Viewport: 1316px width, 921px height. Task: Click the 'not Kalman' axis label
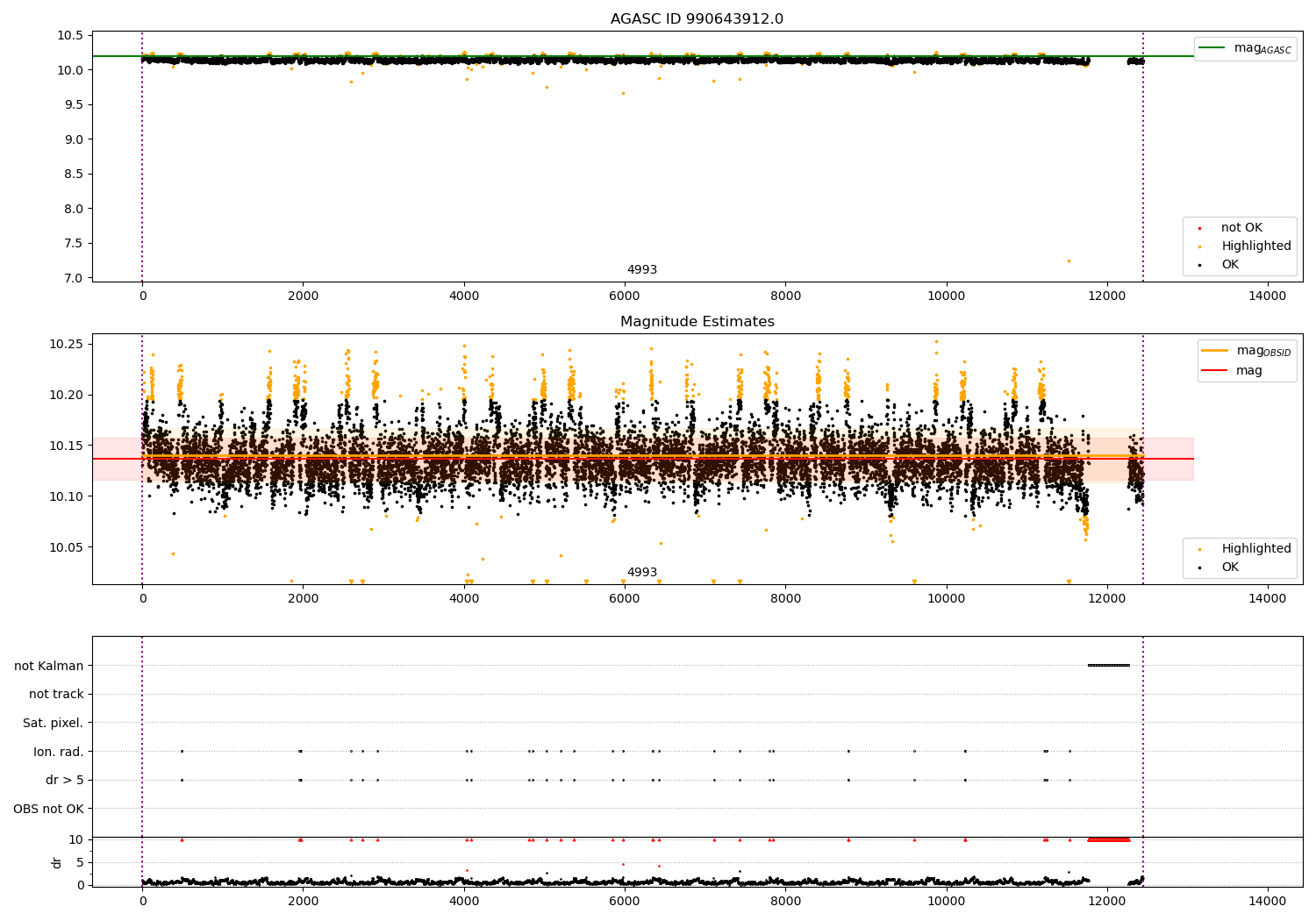tap(48, 666)
